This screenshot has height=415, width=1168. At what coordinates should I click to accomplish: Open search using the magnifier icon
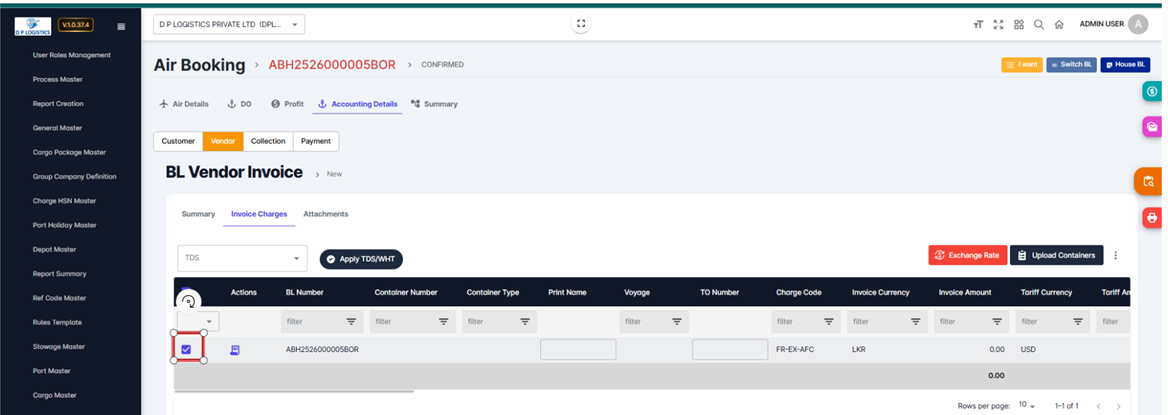pos(1039,25)
